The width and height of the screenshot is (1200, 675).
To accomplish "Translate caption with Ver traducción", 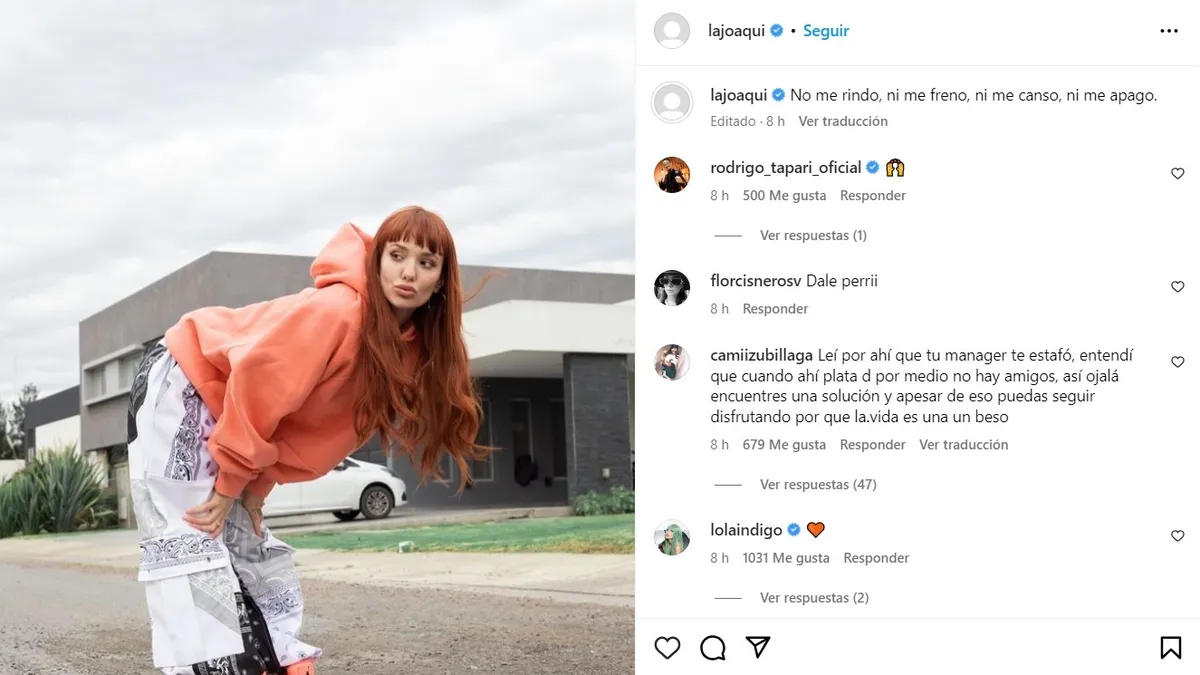I will [843, 121].
